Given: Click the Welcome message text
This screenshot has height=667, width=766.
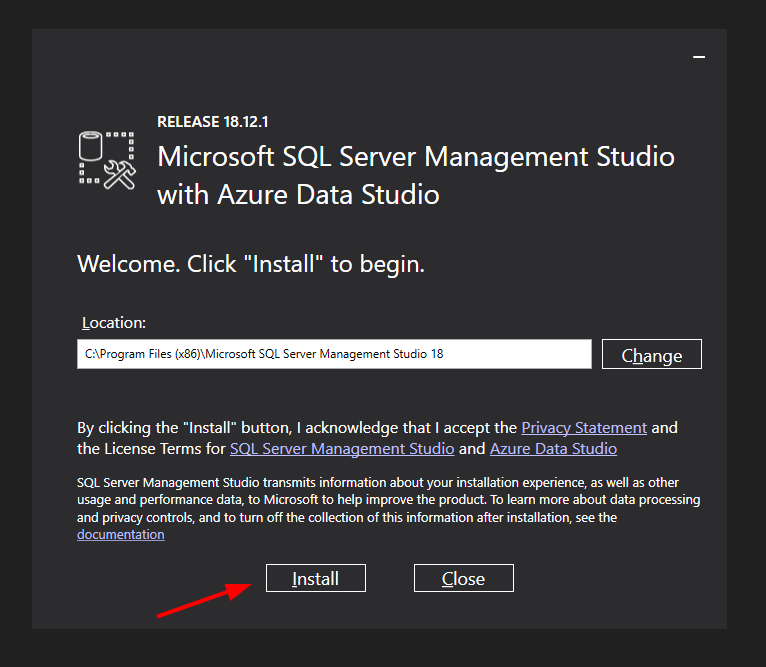Looking at the screenshot, I should point(251,265).
